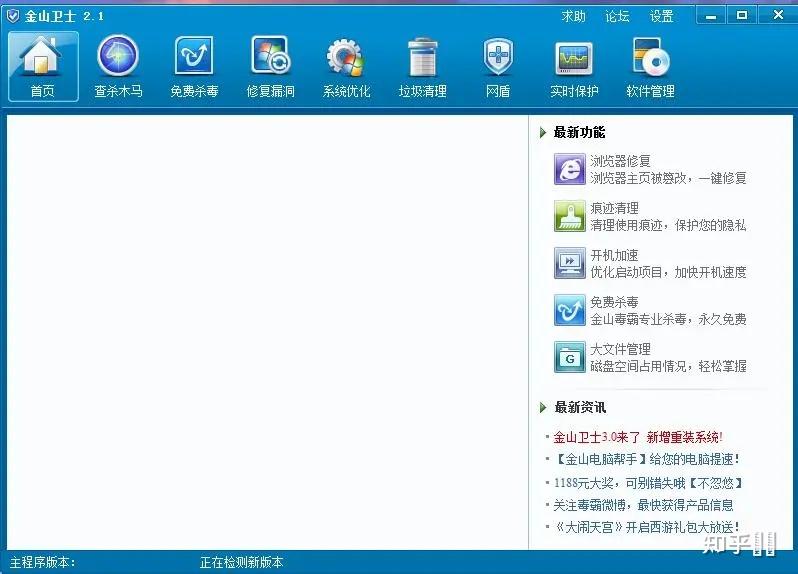Collapse the 最新功能 section arrow

543,133
